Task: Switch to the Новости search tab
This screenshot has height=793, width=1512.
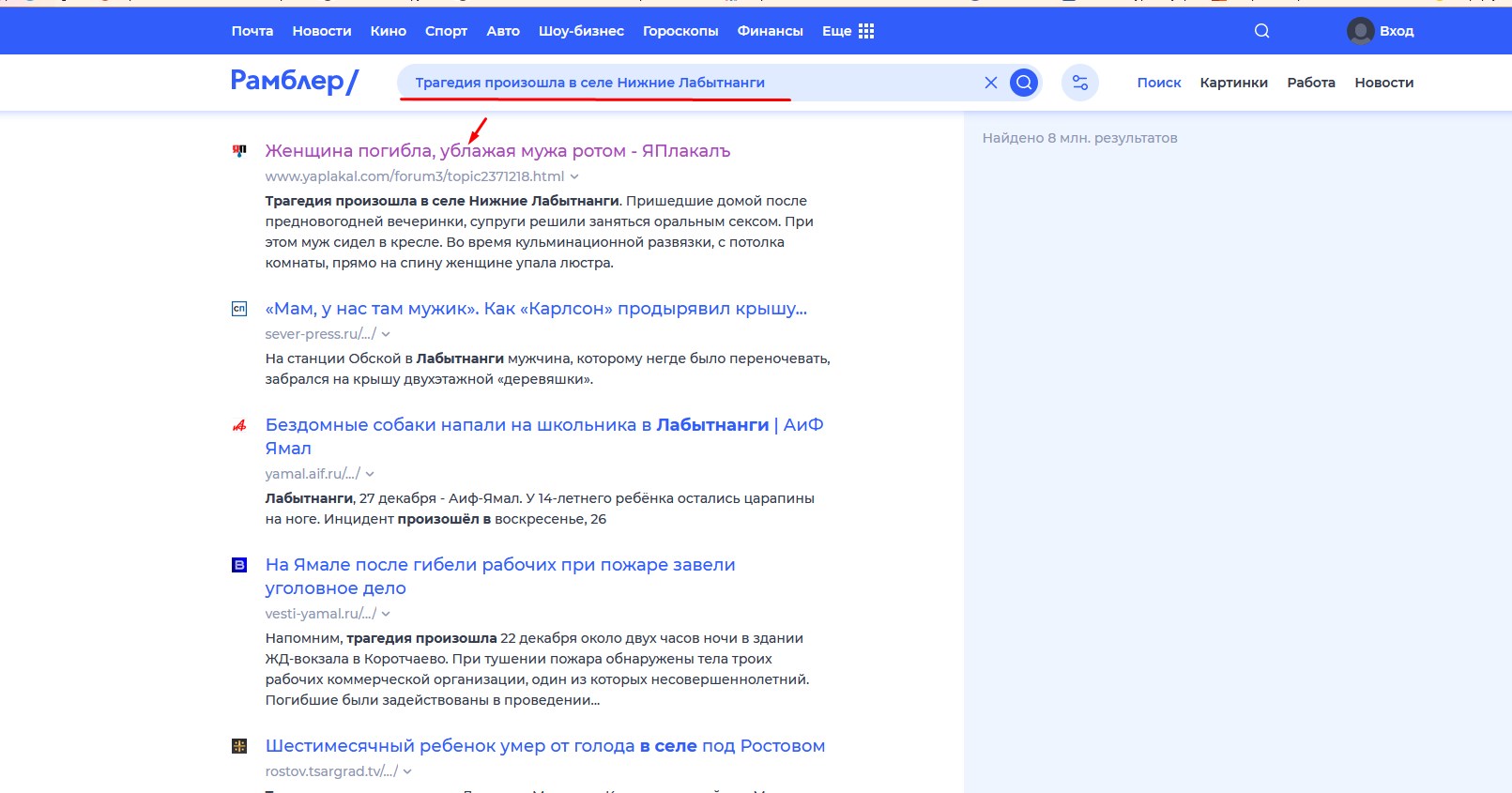Action: pos(1384,83)
